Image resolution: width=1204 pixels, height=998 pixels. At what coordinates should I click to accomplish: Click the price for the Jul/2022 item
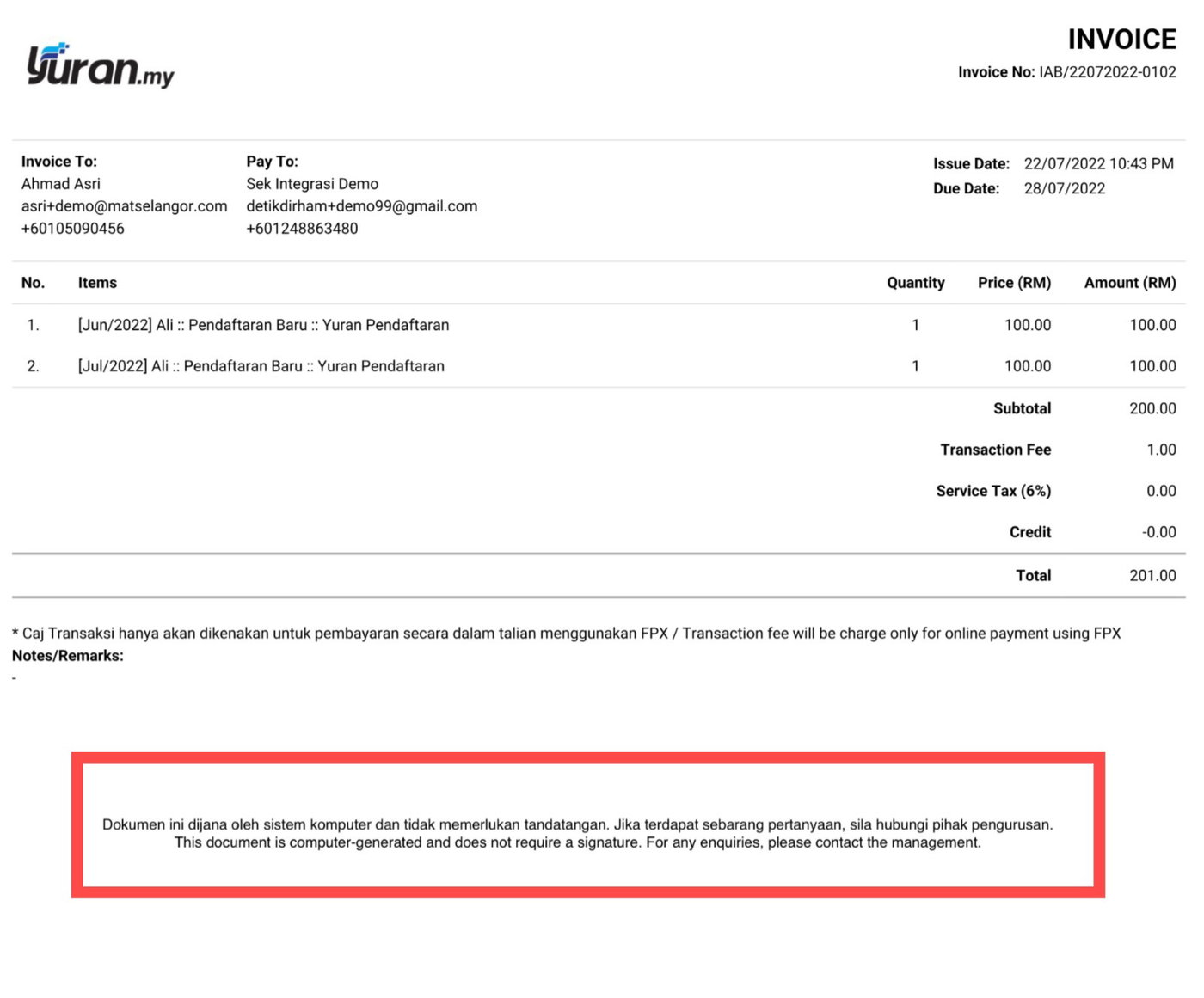[x=1028, y=366]
